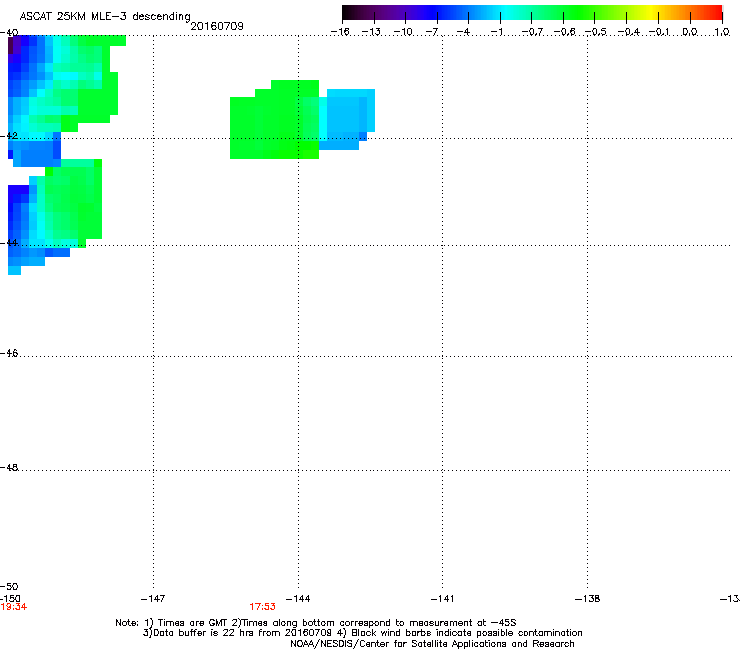740x650 pixels.
Task: Click the -16 color bar label
Action: 340,32
